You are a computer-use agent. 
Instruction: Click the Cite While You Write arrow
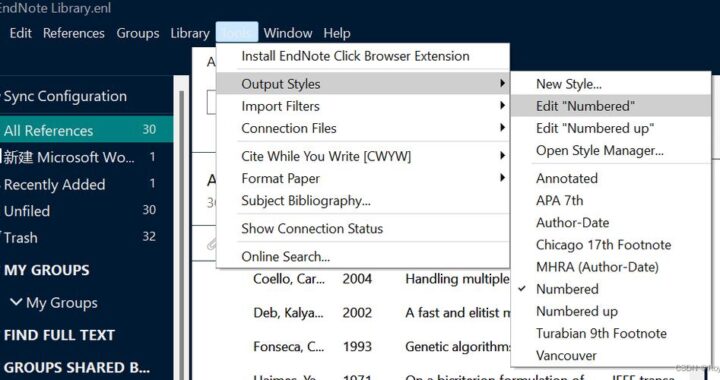(x=502, y=156)
